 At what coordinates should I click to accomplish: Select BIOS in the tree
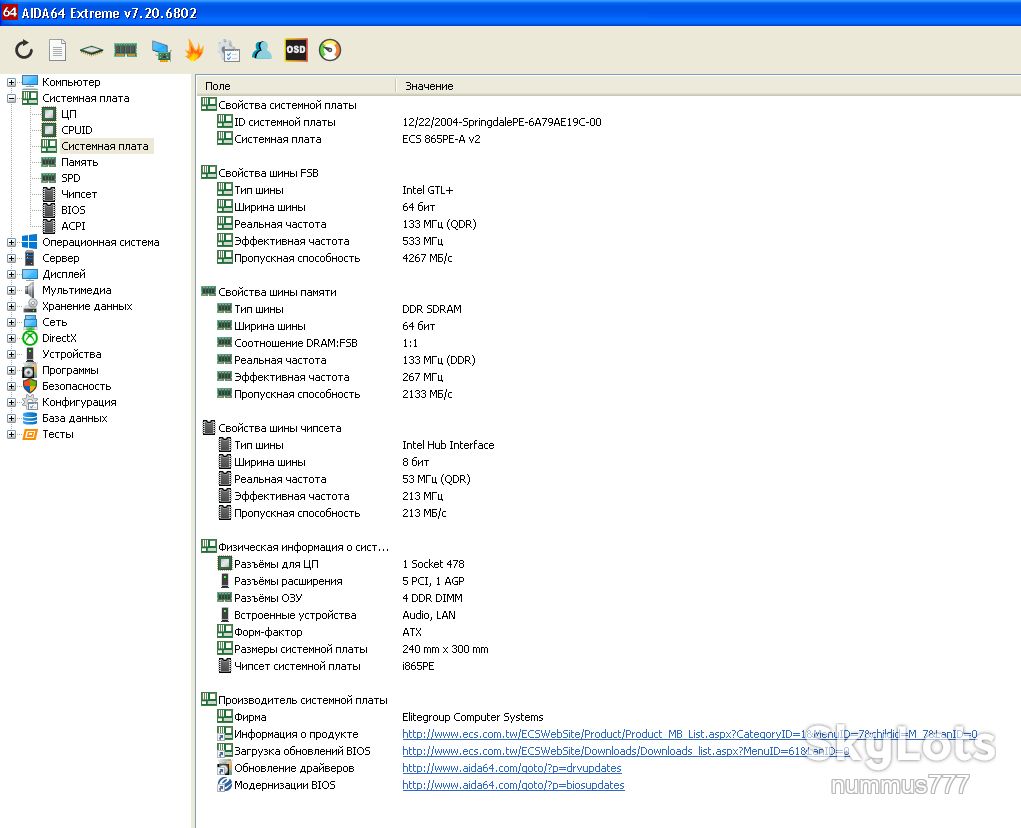pyautogui.click(x=73, y=210)
